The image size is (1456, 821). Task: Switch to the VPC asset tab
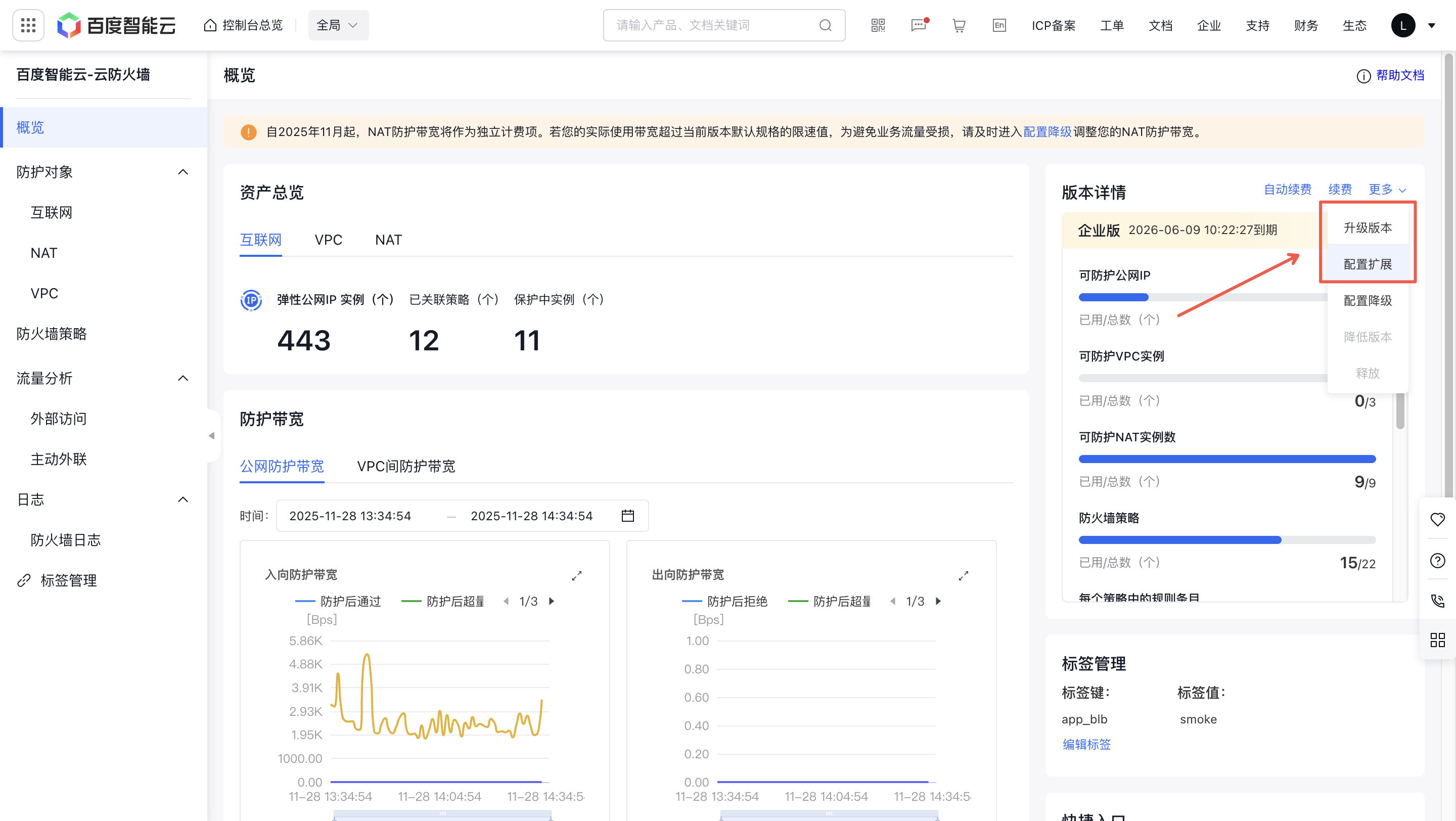point(328,240)
